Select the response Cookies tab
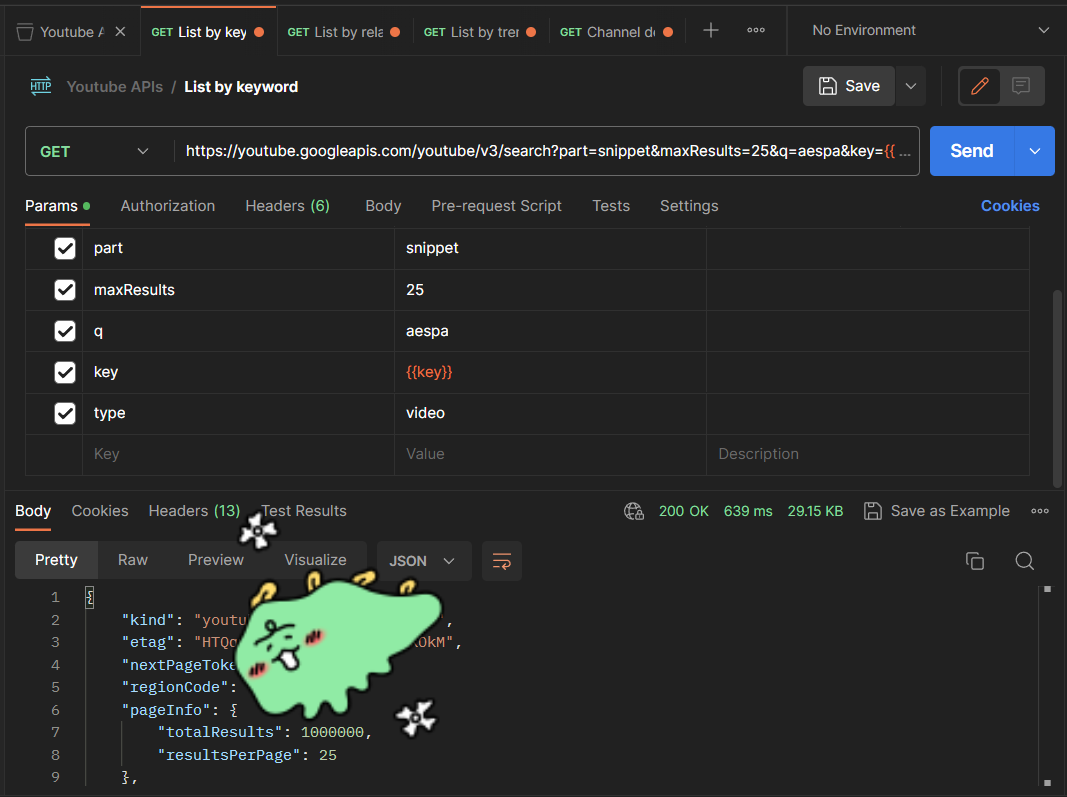The image size is (1067, 797). pos(99,511)
